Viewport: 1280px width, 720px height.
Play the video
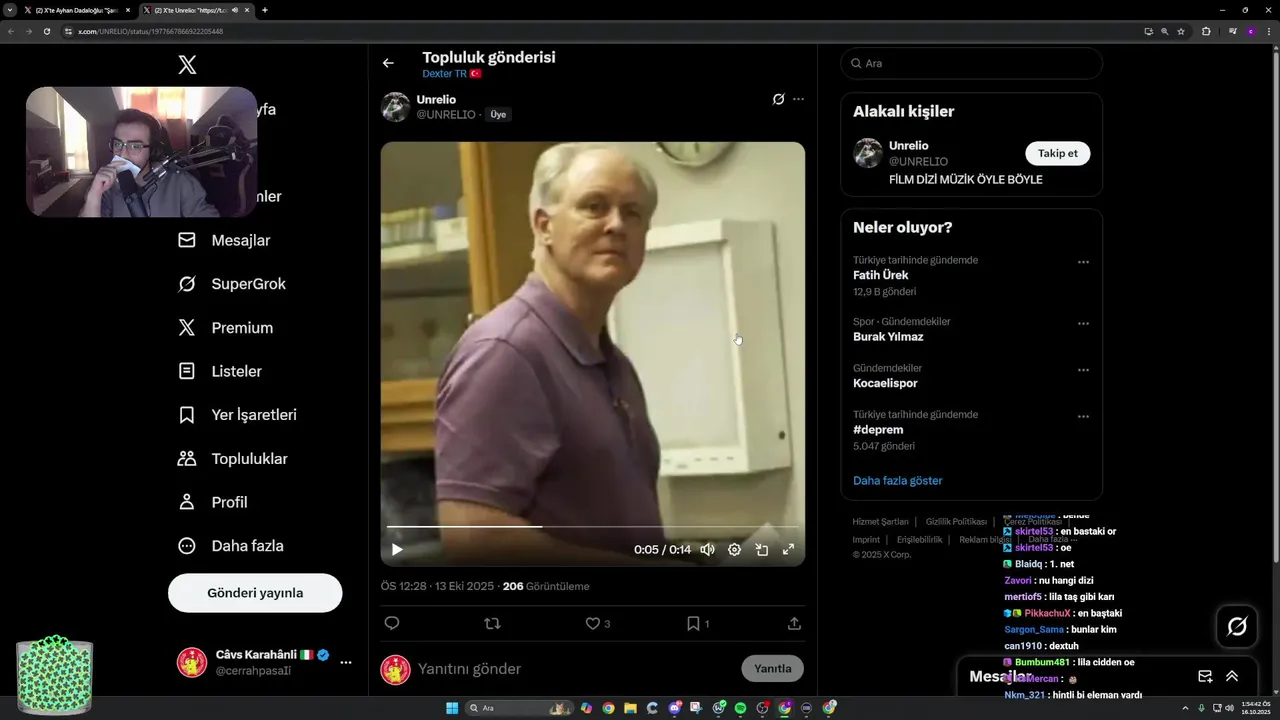[397, 549]
